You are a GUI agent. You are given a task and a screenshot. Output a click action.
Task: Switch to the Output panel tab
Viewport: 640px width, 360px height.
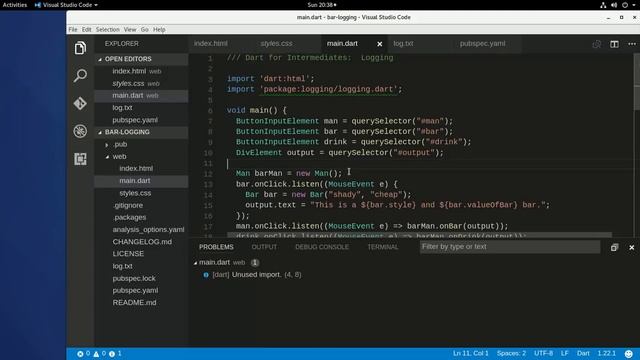point(264,247)
